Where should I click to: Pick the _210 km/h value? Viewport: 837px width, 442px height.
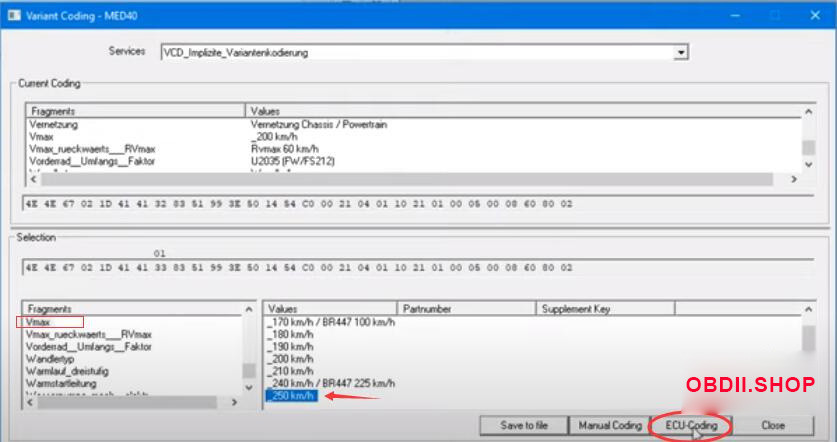291,371
